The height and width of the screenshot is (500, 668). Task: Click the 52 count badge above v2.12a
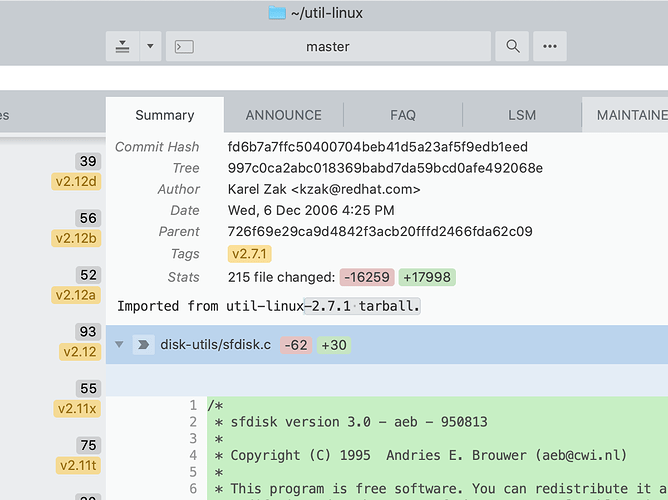pos(88,275)
